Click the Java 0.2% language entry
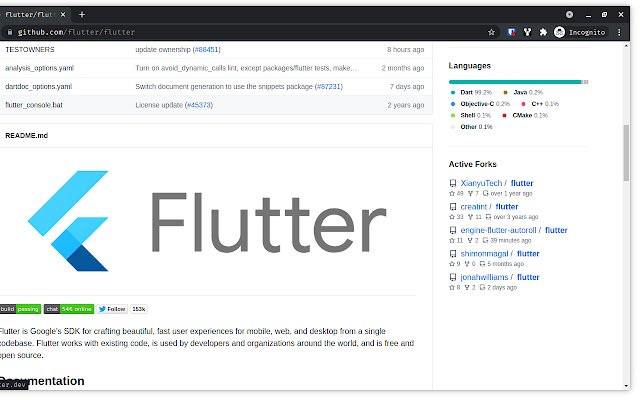Screen dimensions: 640x400 pos(523,92)
